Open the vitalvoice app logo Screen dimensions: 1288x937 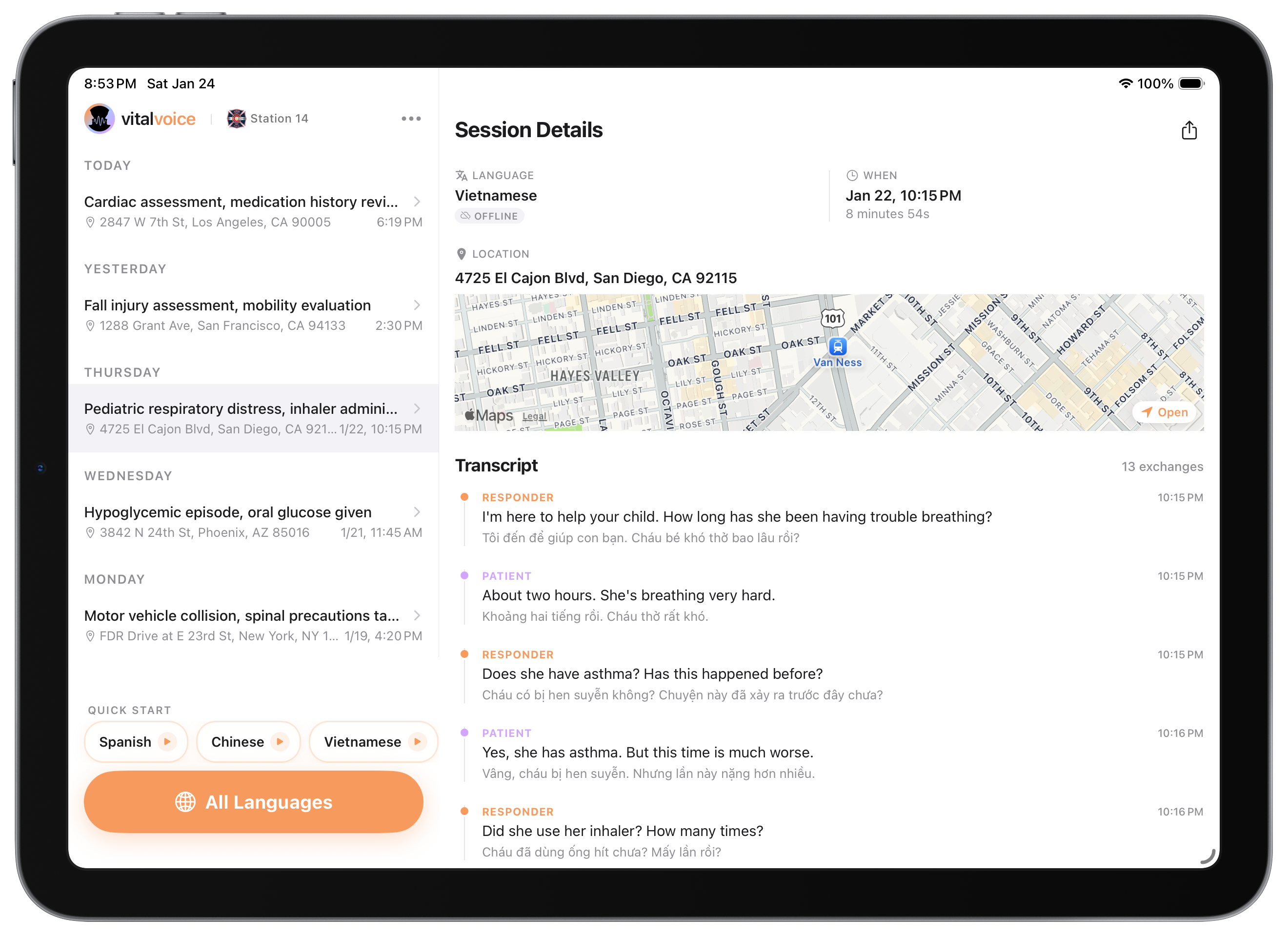pos(100,118)
